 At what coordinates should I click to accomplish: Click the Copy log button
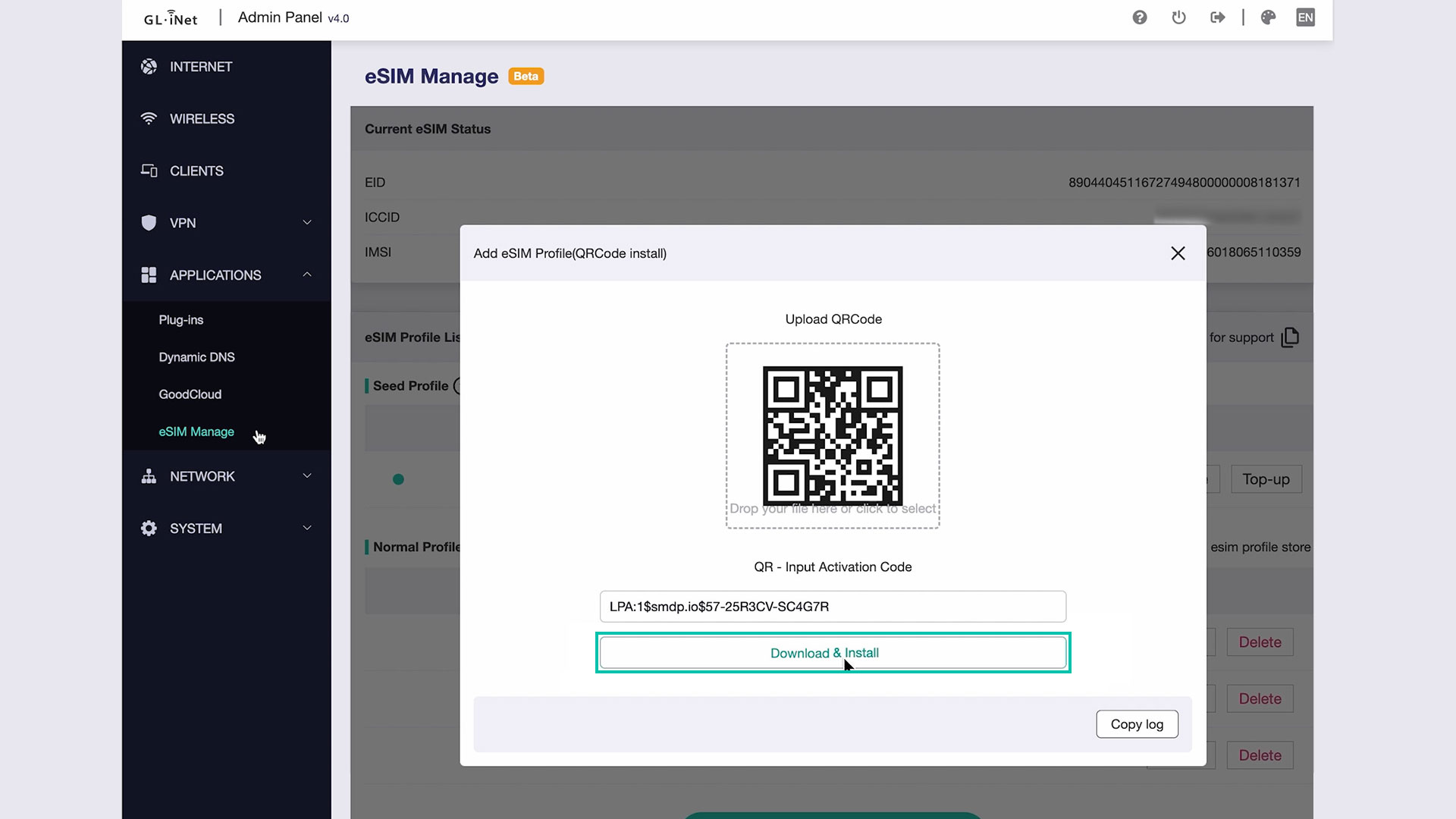pos(1137,724)
